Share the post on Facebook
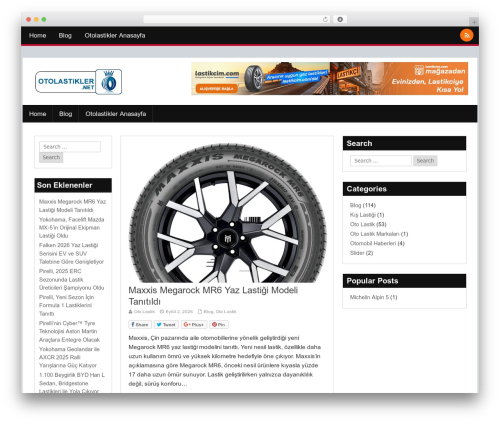 (x=140, y=324)
